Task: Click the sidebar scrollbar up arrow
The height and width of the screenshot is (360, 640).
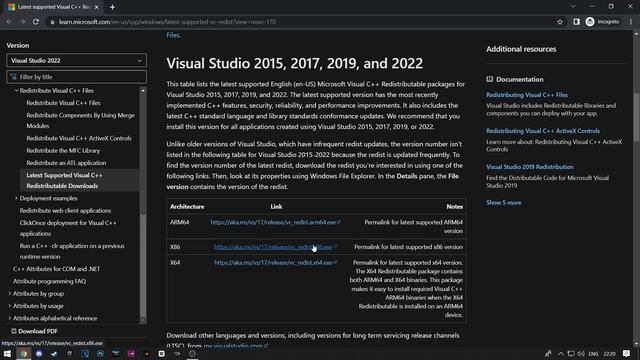Action: click(143, 90)
